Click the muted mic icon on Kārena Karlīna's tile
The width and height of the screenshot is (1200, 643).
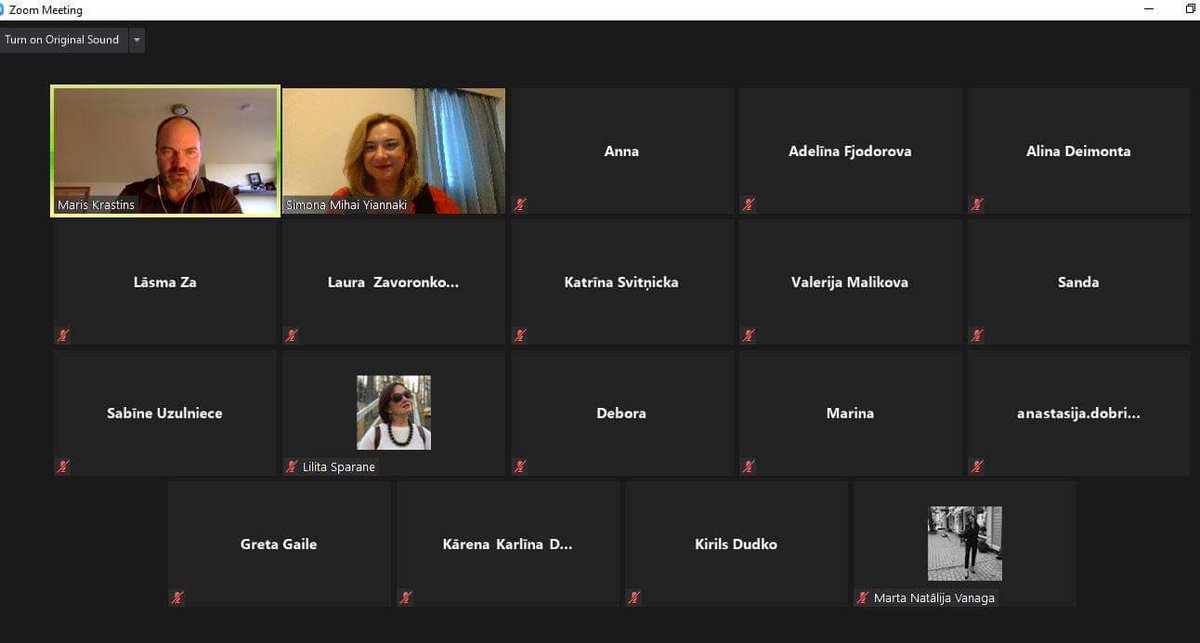point(406,597)
